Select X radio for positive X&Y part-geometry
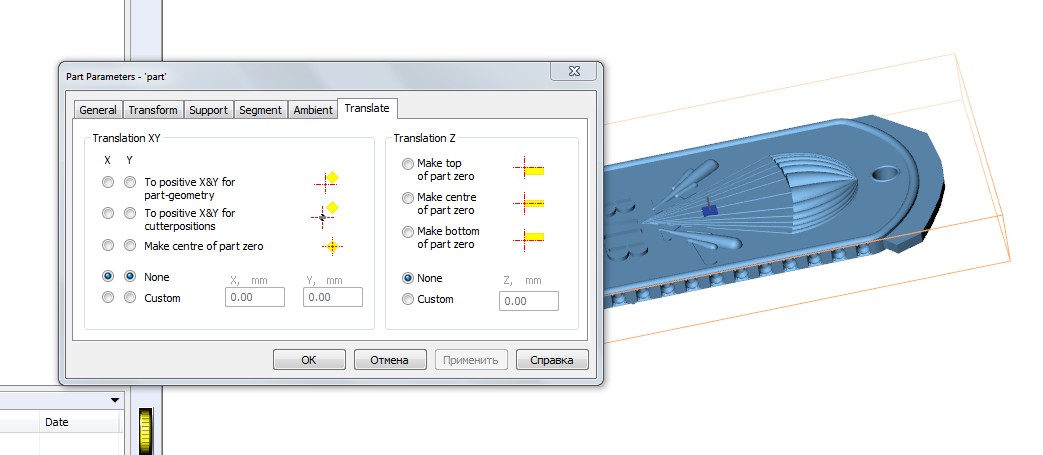 tap(108, 183)
